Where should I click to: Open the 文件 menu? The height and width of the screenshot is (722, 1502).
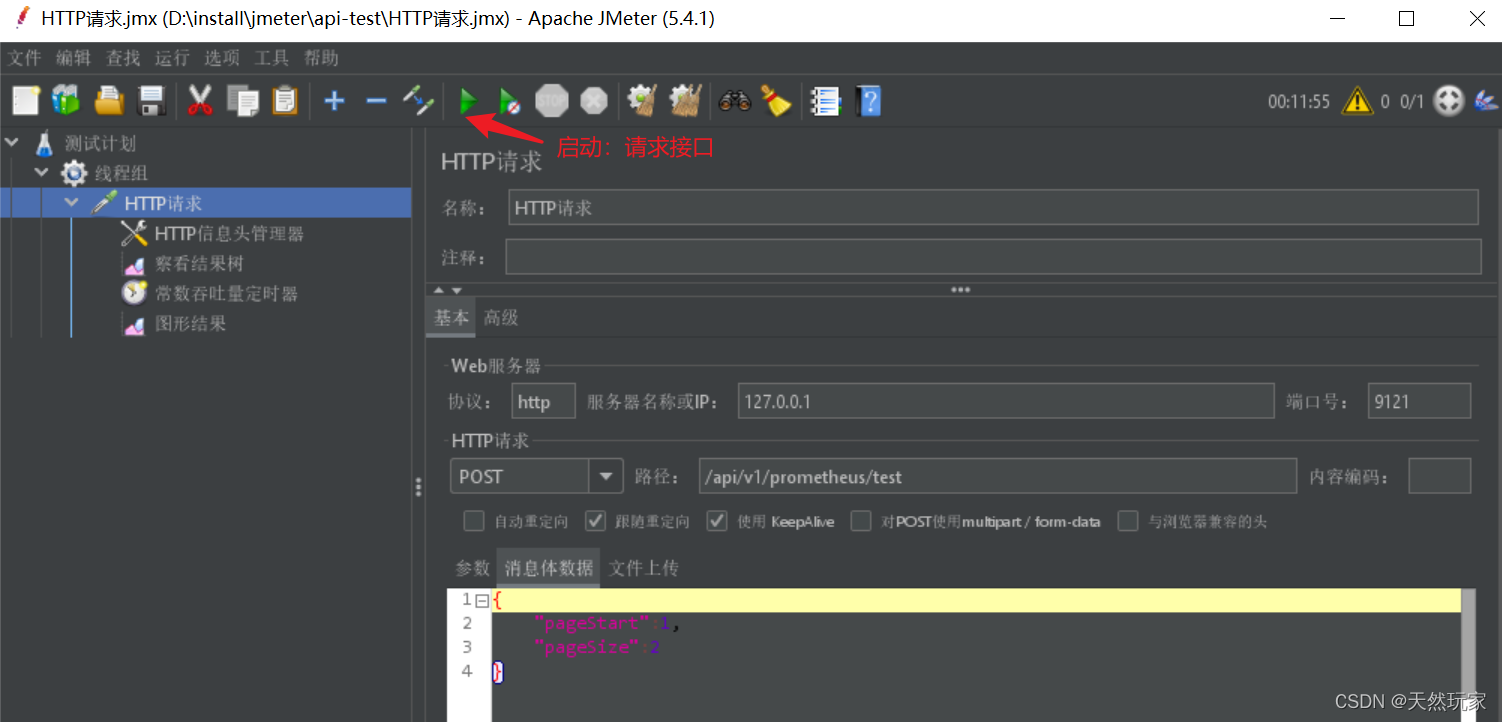[x=25, y=58]
